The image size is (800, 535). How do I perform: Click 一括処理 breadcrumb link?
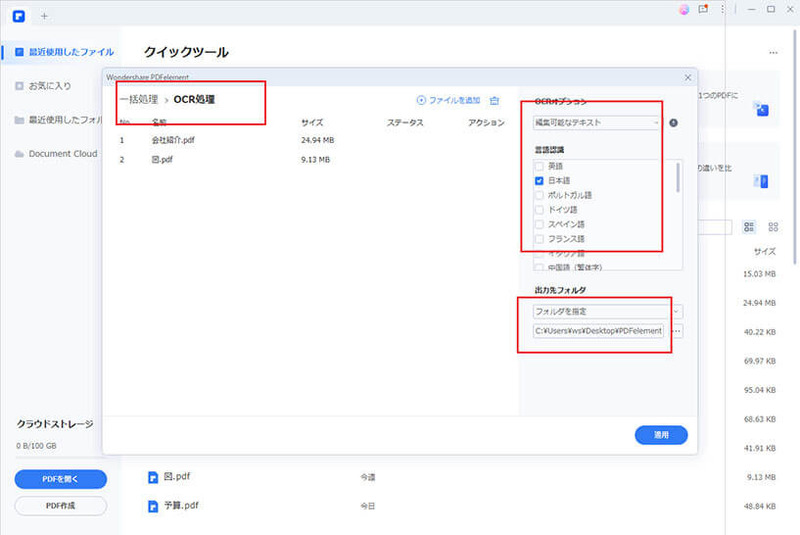[139, 99]
